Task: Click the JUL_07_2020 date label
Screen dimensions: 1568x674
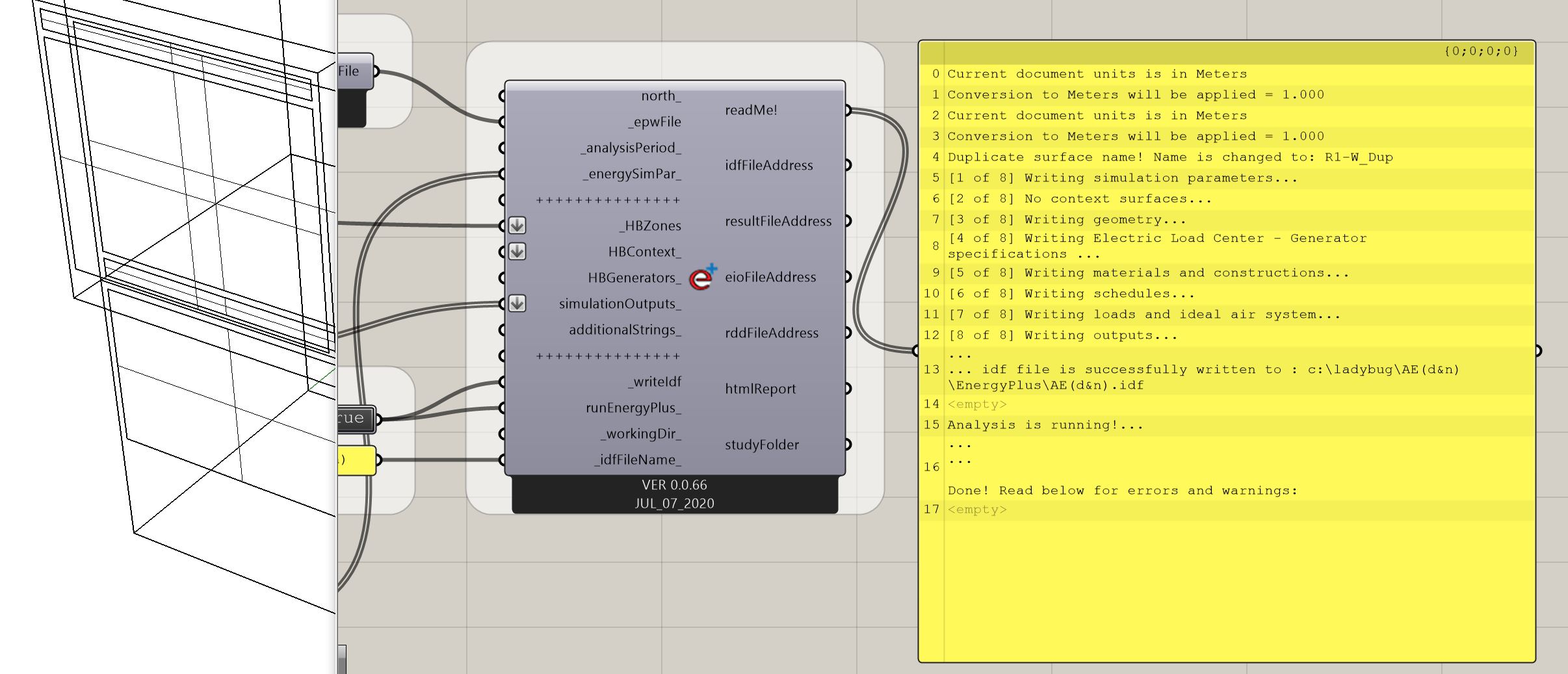Action: point(674,504)
